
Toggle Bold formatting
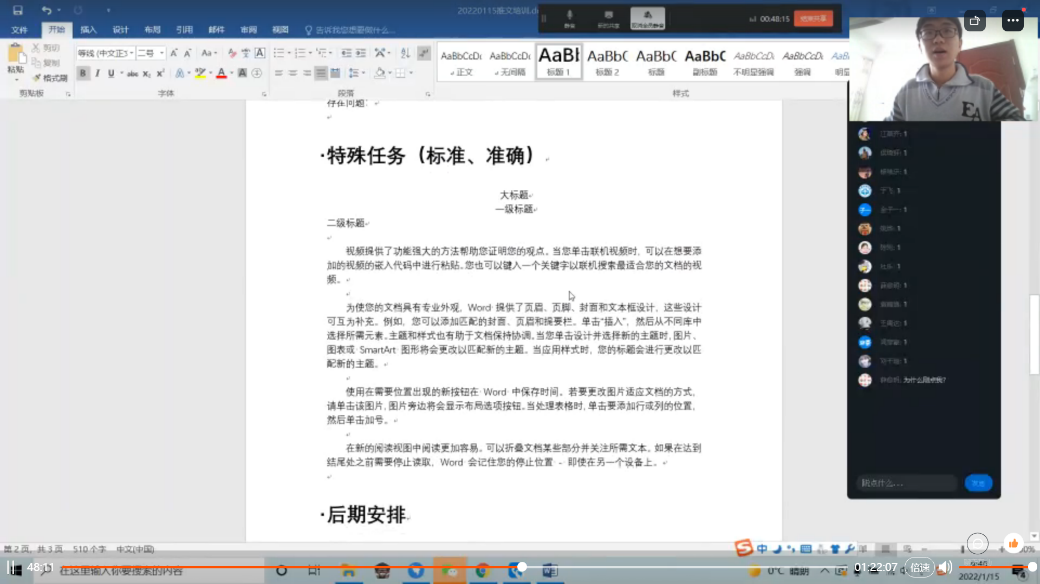[x=83, y=73]
